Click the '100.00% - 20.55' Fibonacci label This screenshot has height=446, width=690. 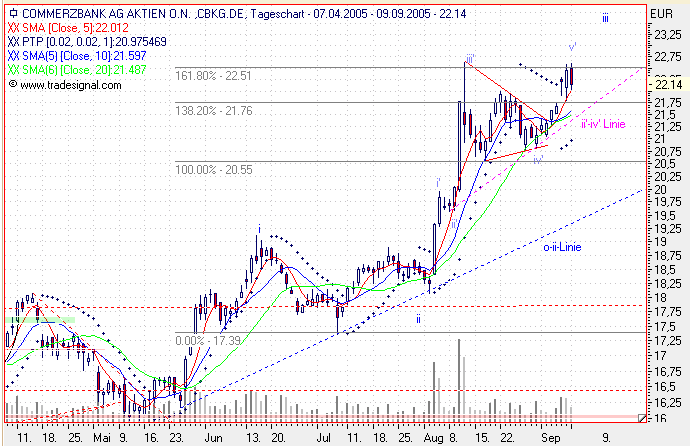214,170
